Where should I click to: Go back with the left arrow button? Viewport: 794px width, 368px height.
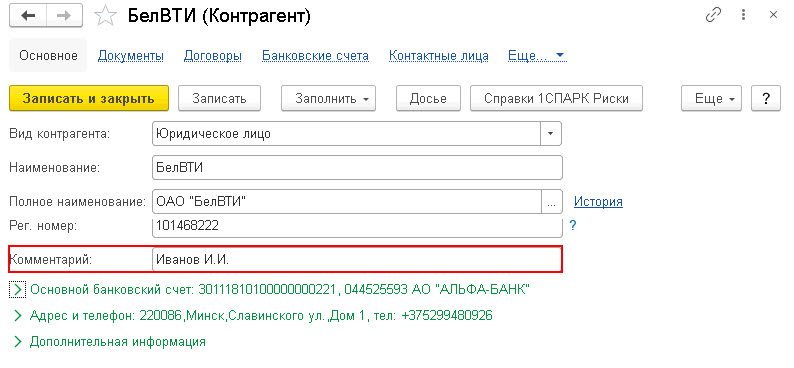(x=28, y=16)
